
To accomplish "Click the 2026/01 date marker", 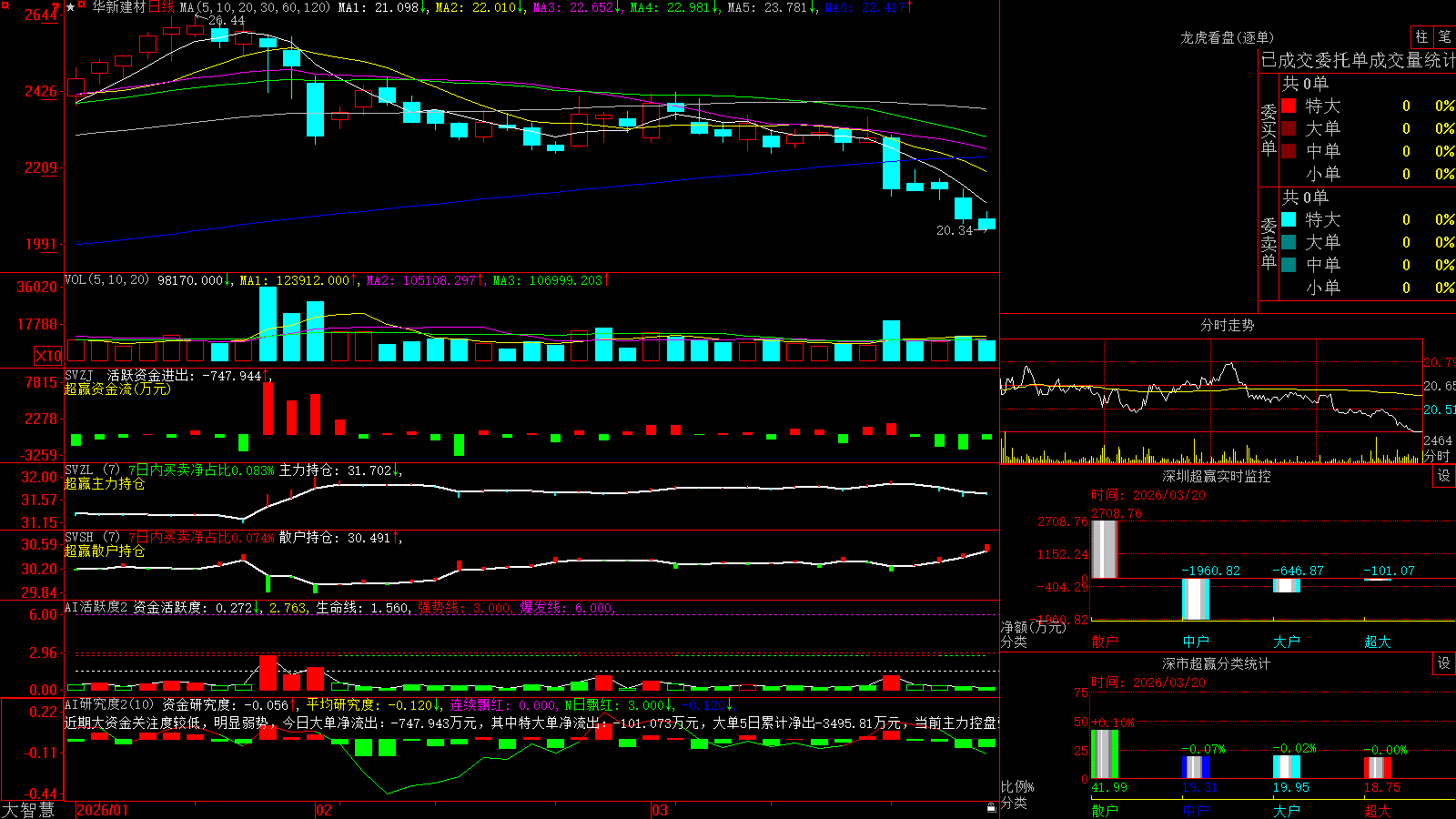I will 103,810.
